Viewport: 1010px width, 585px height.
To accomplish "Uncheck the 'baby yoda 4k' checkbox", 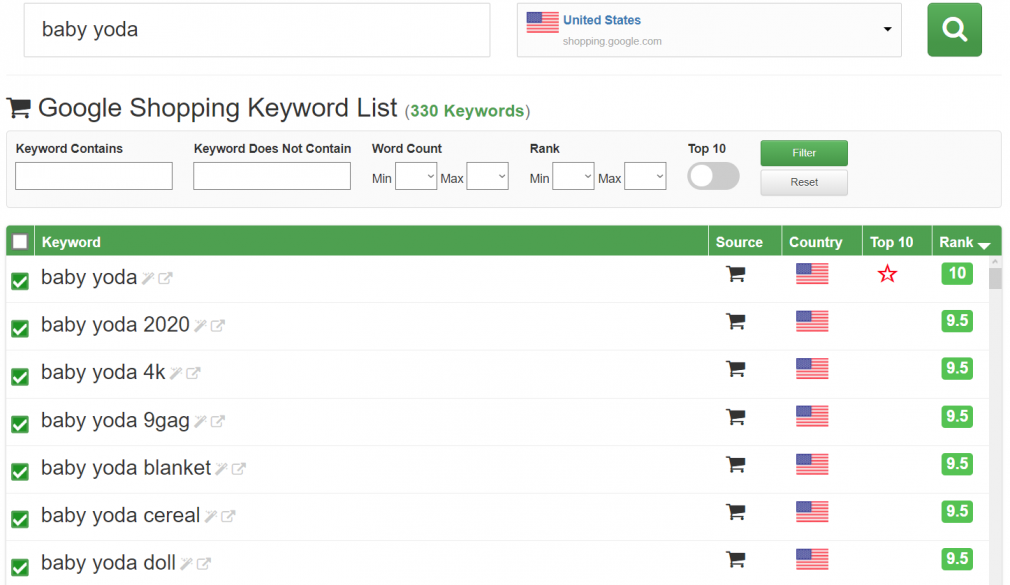I will point(20,376).
